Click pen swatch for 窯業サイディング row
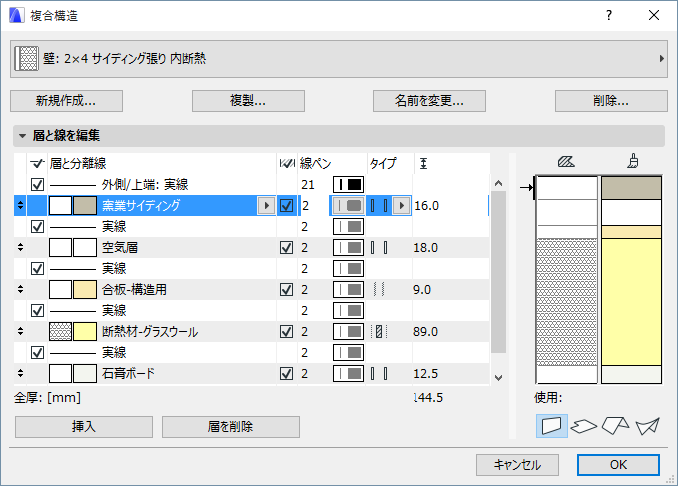Screen dimensions: 678x486 (348, 205)
